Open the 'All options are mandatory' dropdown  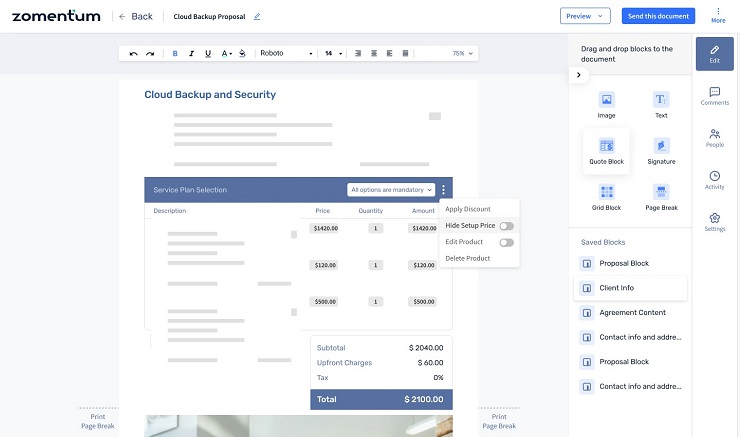point(391,189)
